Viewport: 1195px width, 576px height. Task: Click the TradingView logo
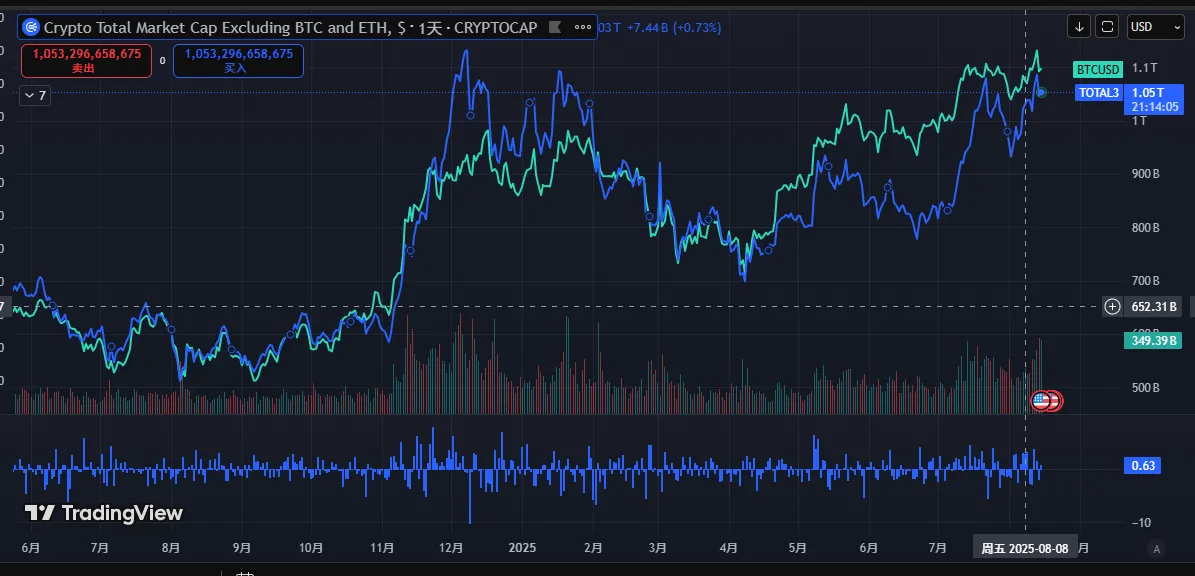click(x=104, y=513)
